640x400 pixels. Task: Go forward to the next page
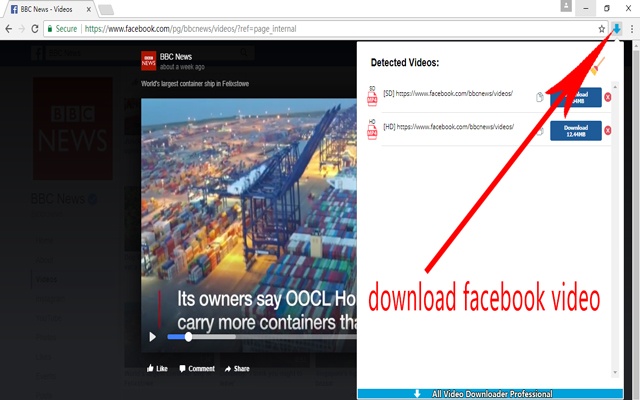(x=22, y=29)
